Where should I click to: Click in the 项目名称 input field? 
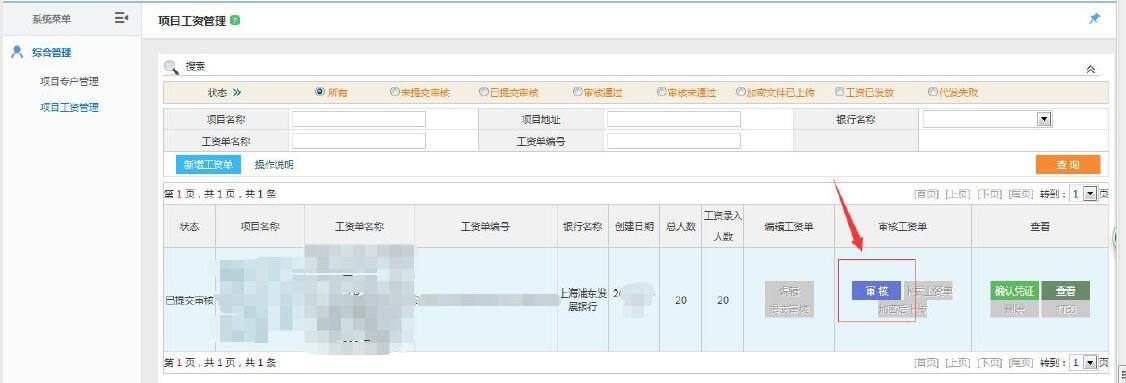pyautogui.click(x=358, y=119)
